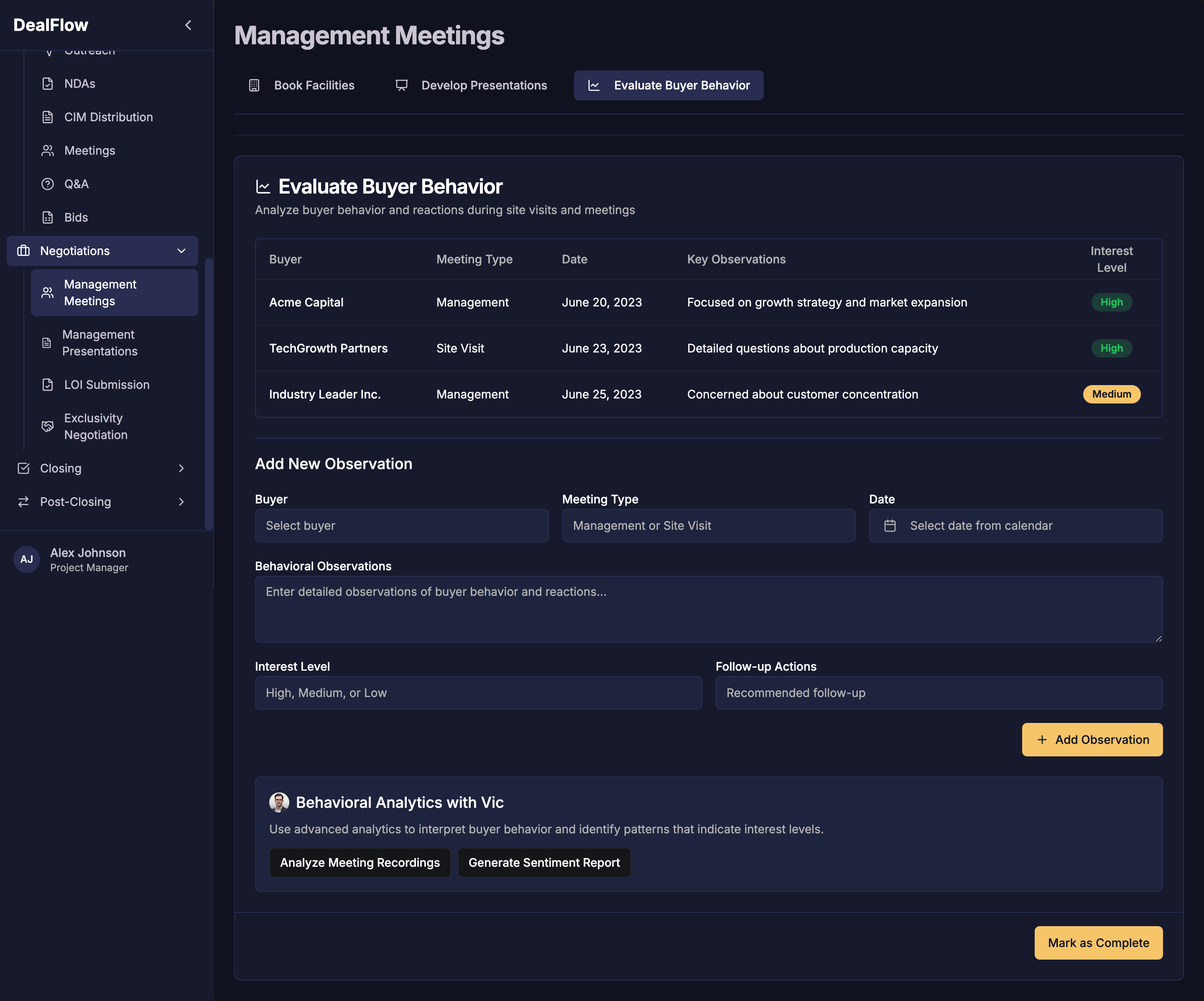Click Vic's avatar in Behavioral Analytics
1204x1001 pixels.
279,802
